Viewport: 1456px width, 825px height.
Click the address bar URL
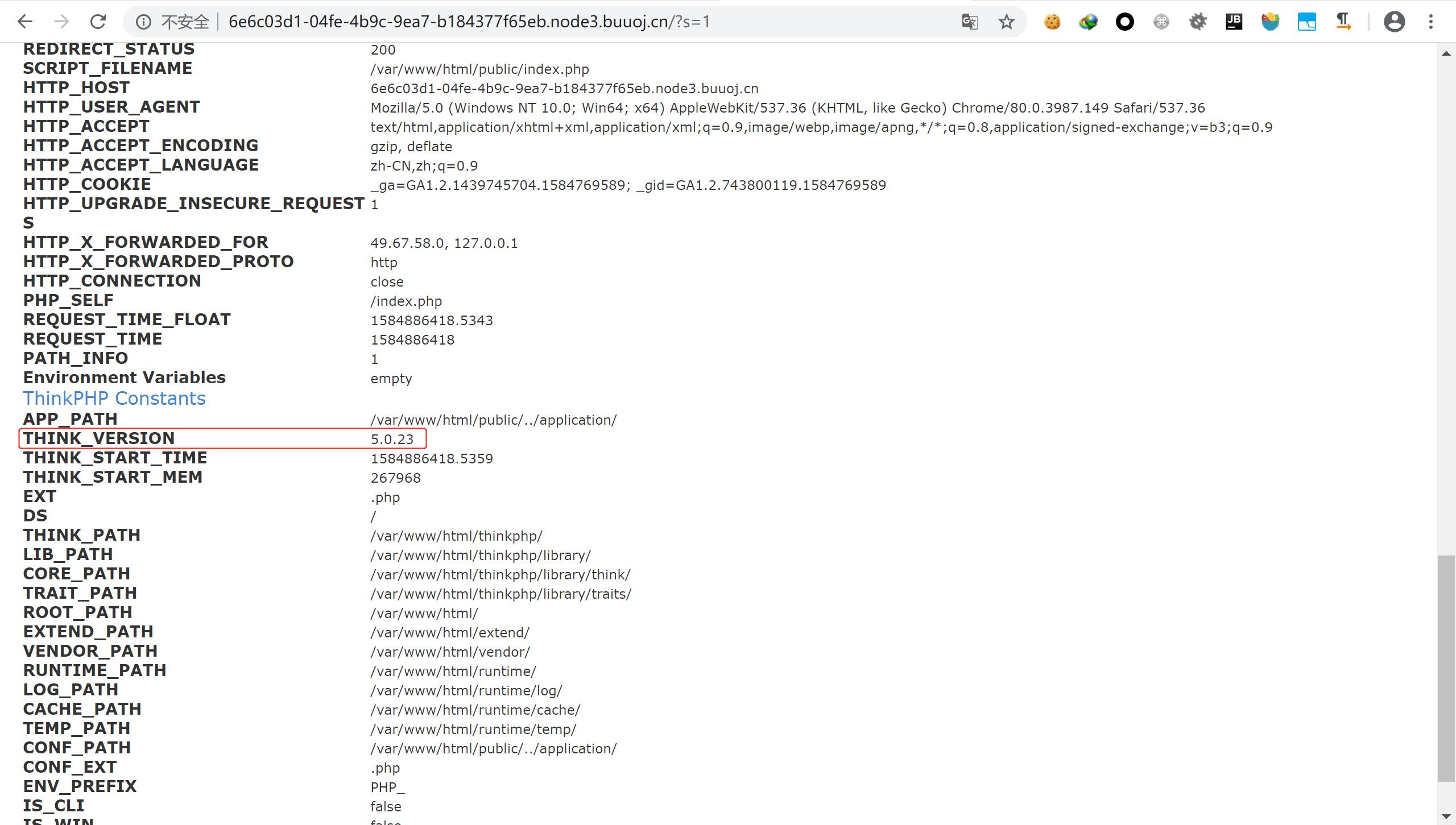click(x=469, y=22)
